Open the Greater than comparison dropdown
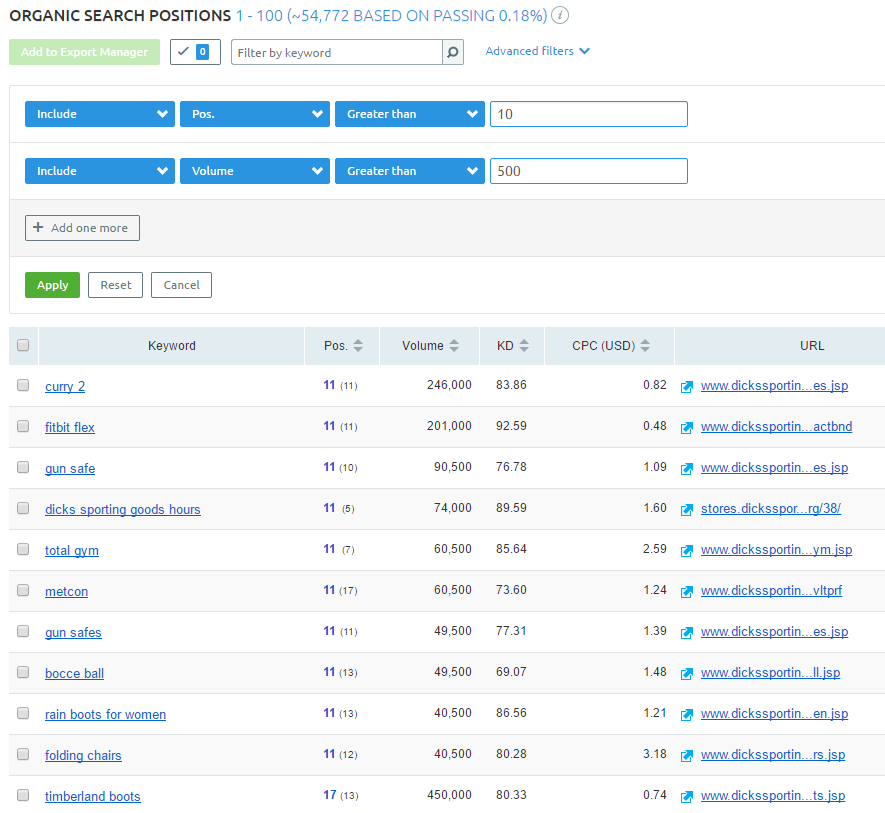This screenshot has width=885, height=813. point(409,114)
